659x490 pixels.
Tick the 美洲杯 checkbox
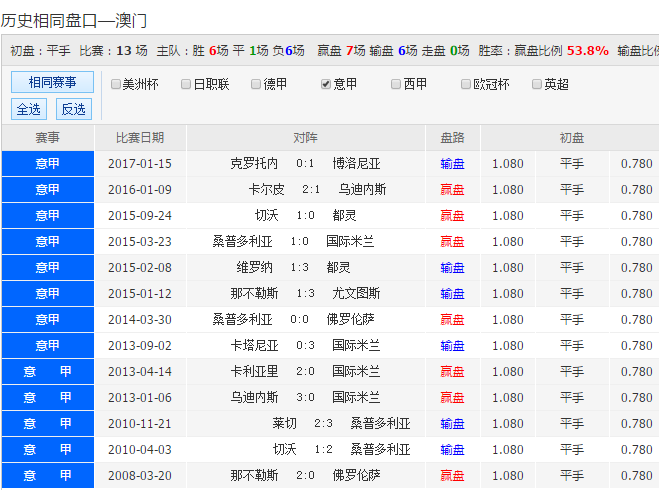pos(116,84)
